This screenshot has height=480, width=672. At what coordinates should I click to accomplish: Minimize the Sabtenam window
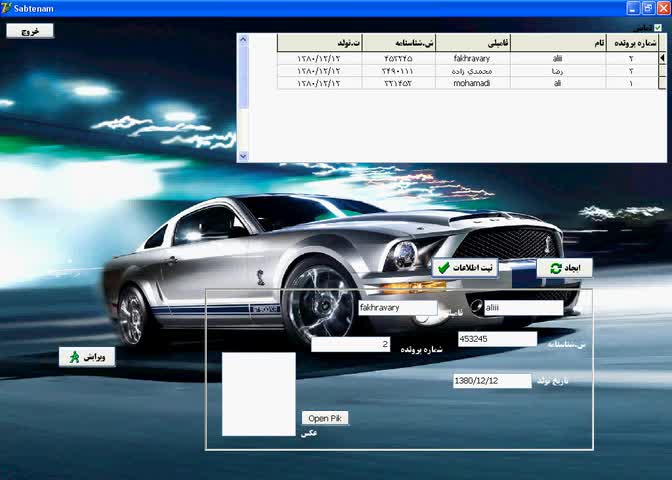point(633,8)
